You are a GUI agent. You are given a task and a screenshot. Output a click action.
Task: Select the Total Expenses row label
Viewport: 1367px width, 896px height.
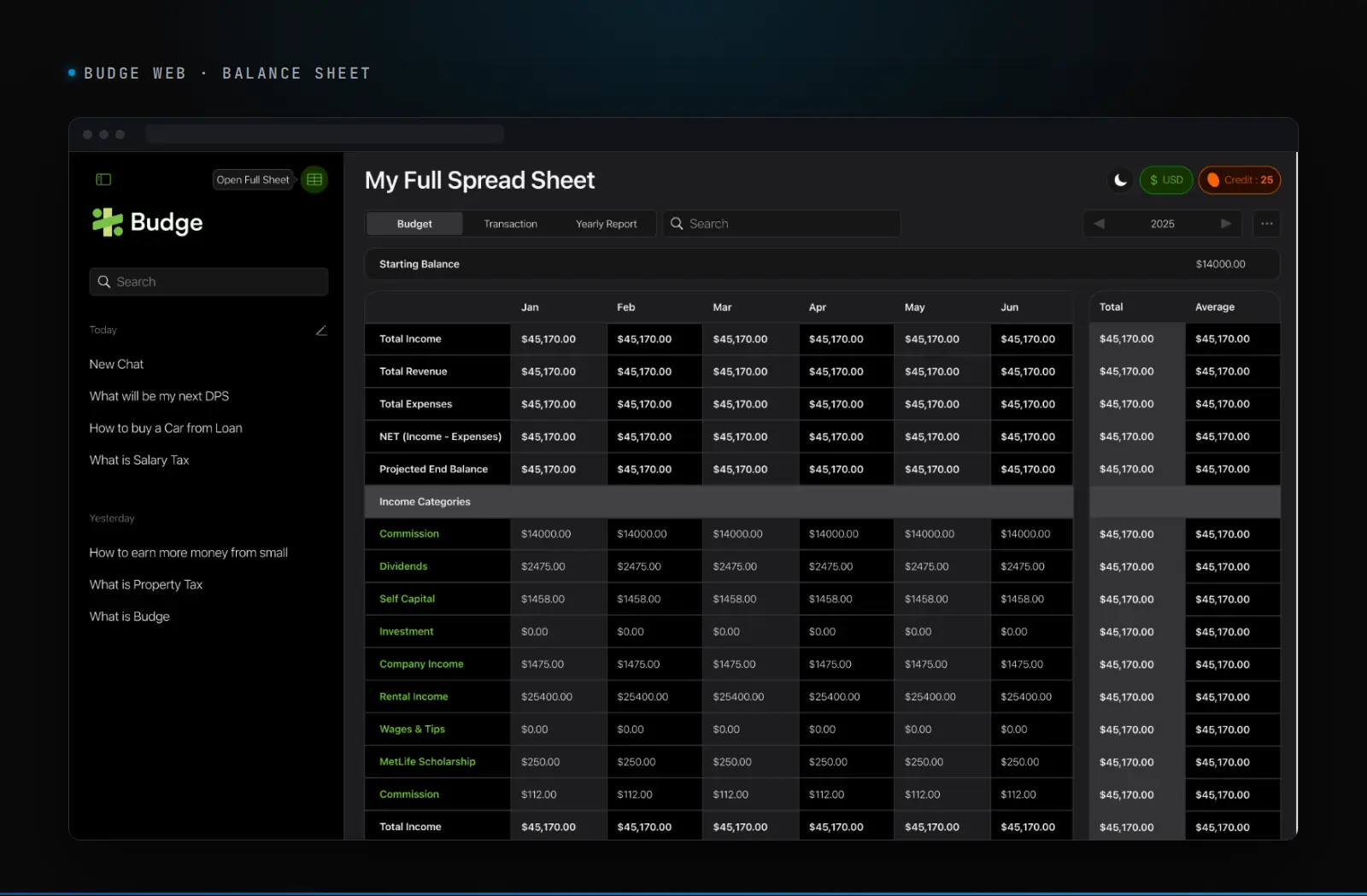click(x=415, y=404)
